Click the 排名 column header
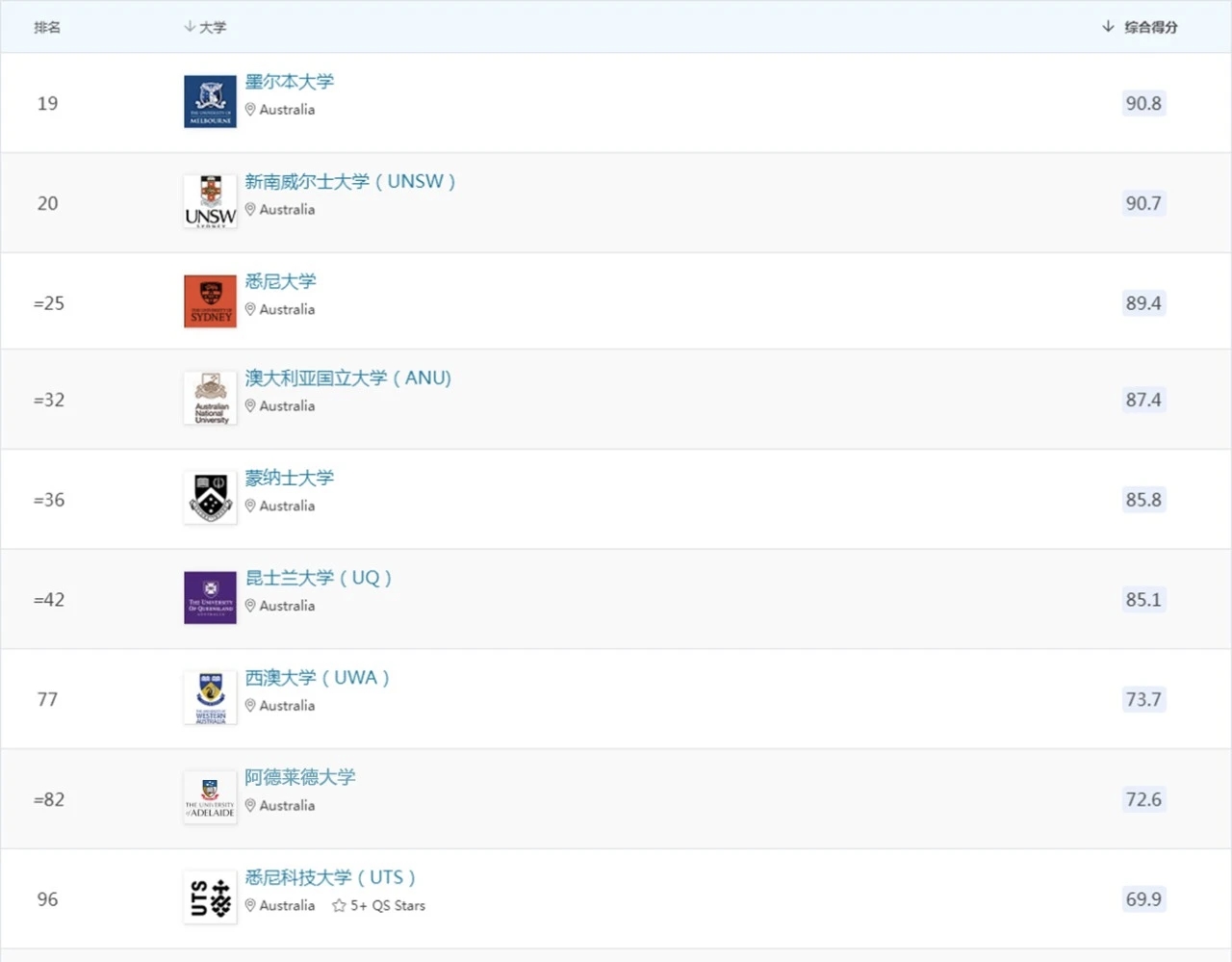This screenshot has width=1232, height=962. tap(47, 27)
